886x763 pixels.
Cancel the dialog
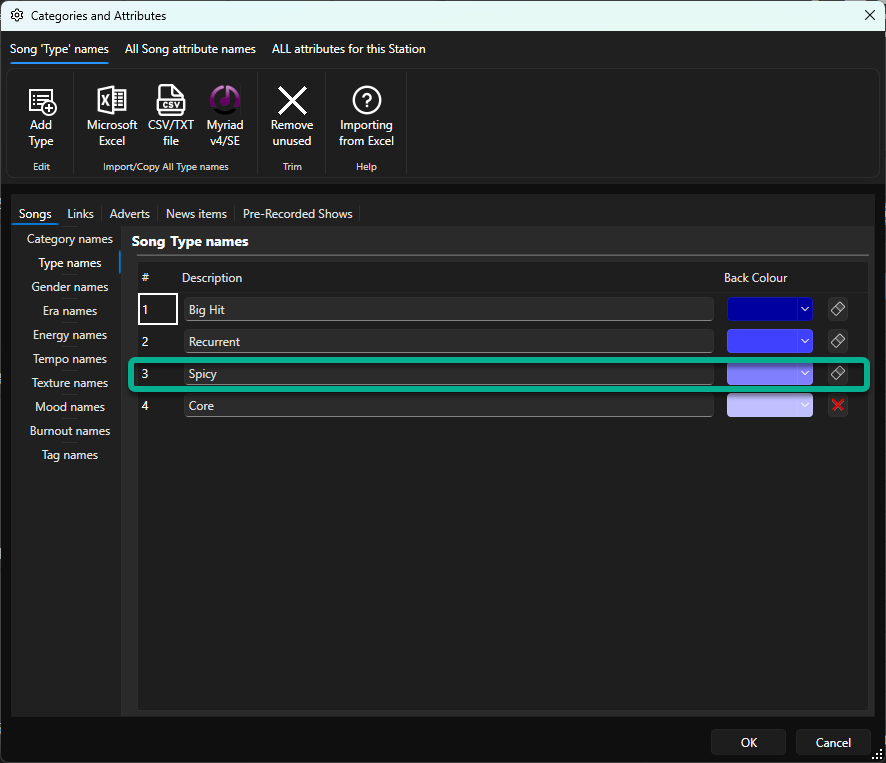tap(833, 742)
